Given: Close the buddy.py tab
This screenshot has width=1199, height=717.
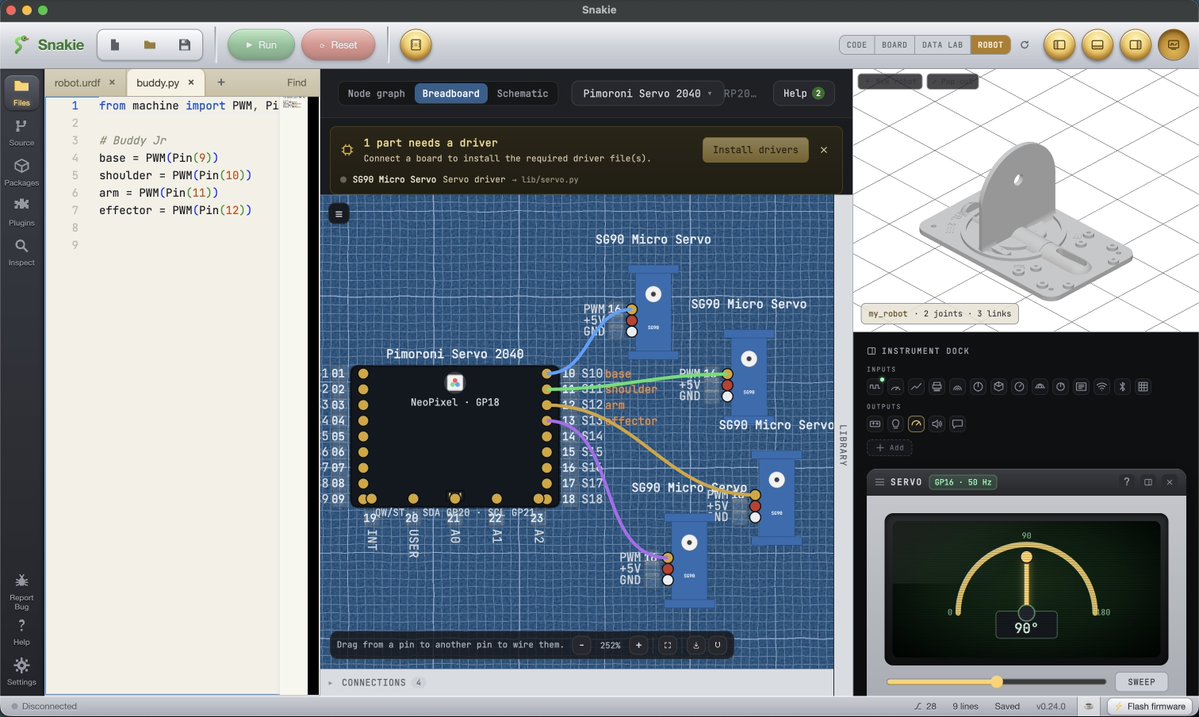Looking at the screenshot, I should [191, 83].
